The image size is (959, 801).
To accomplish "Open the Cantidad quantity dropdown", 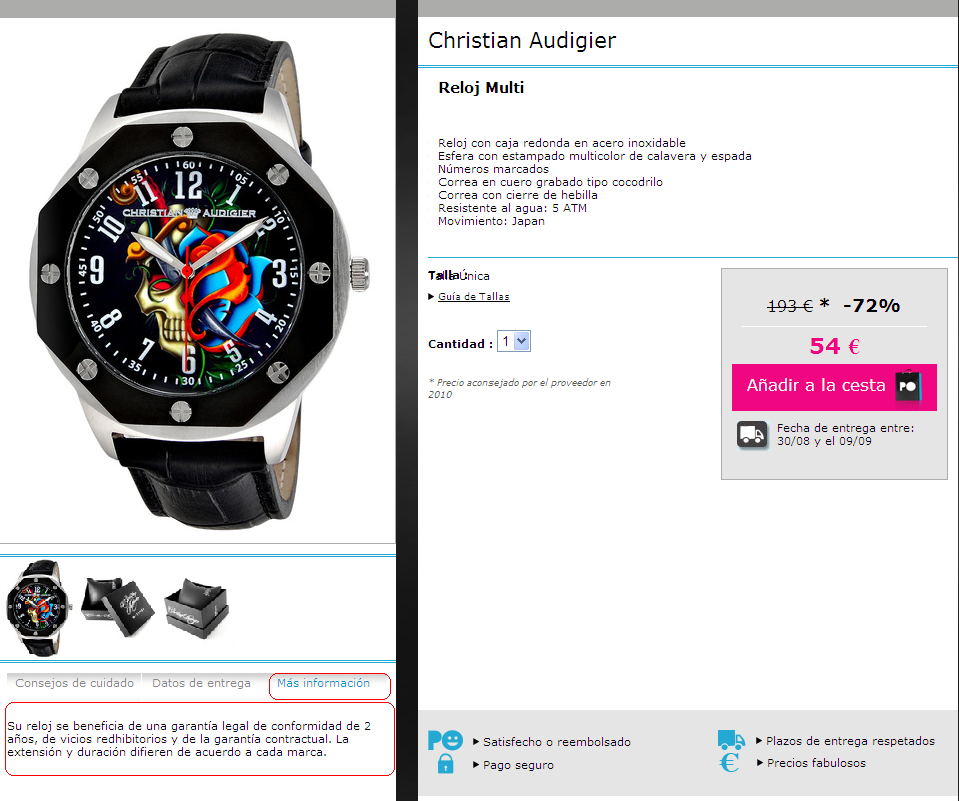I will pyautogui.click(x=514, y=341).
